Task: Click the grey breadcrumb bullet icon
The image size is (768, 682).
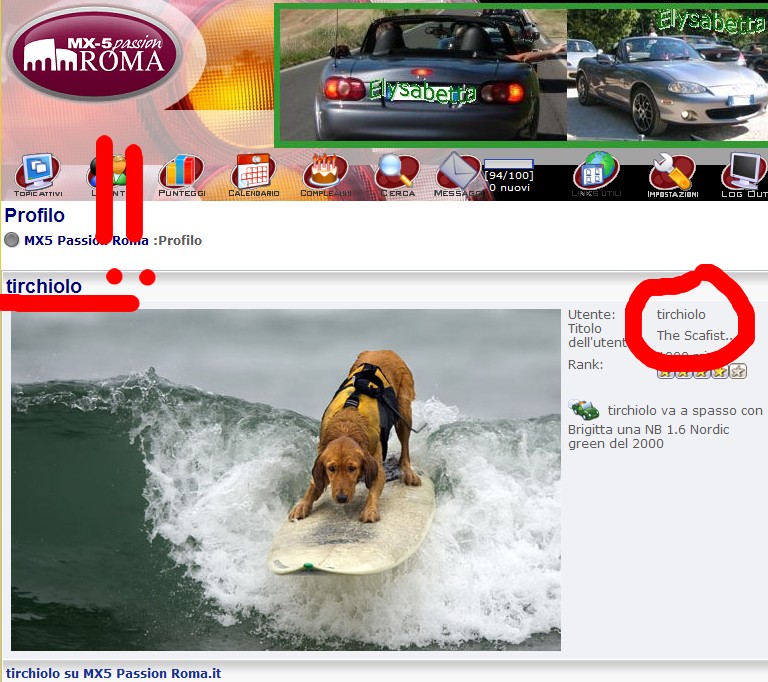Action: pos(12,240)
